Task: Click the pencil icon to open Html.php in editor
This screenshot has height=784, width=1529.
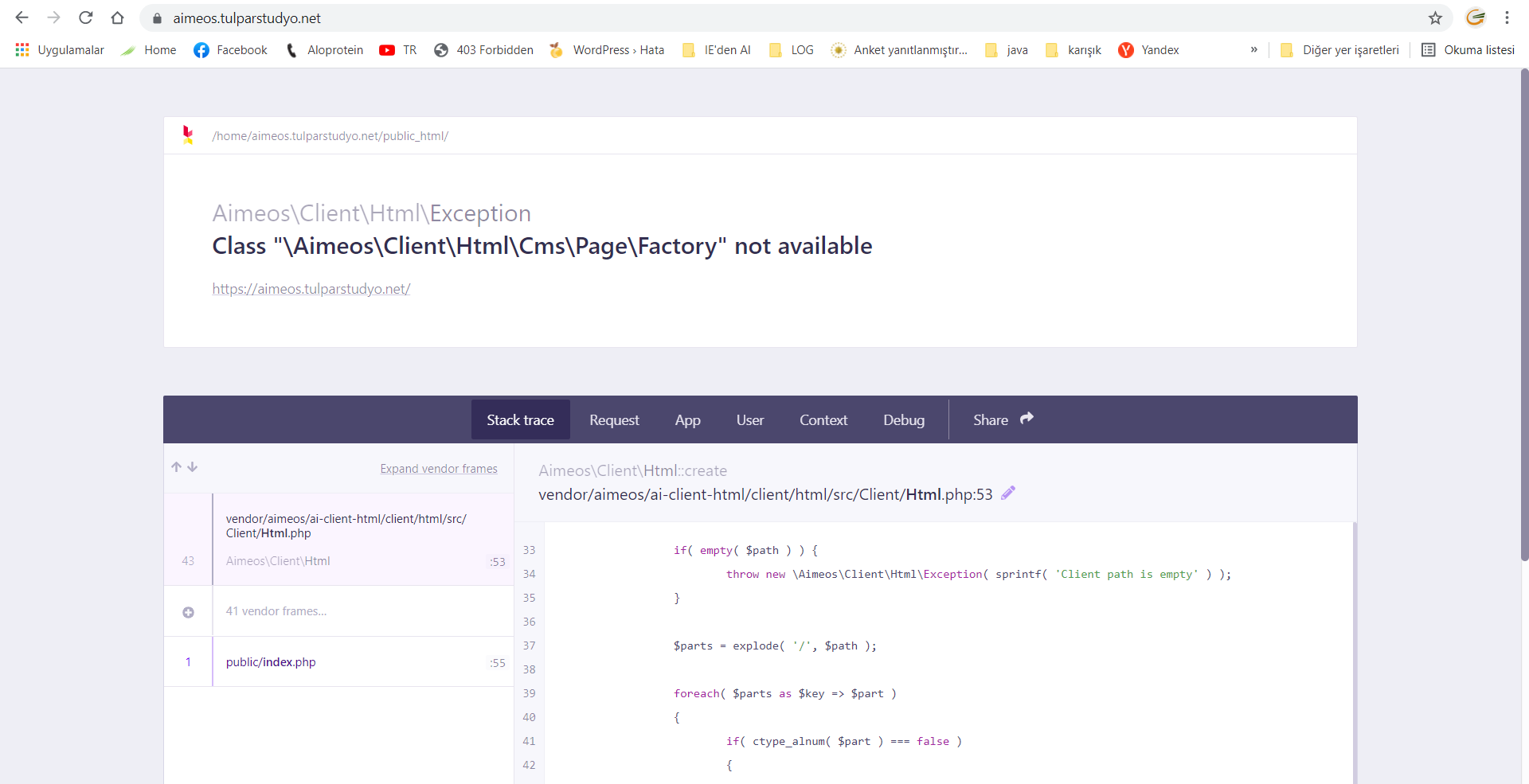Action: point(1008,493)
